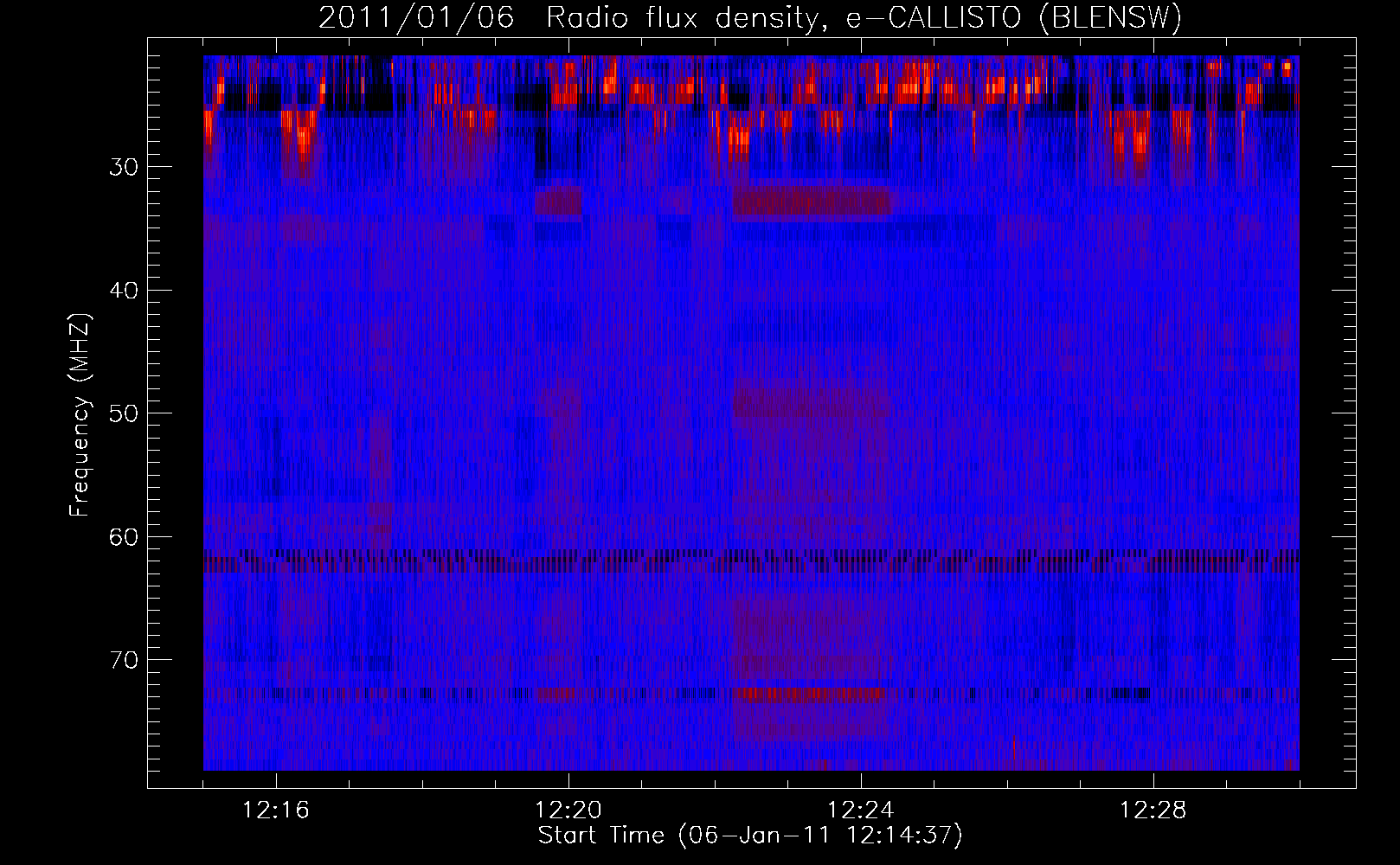The image size is (1400, 865).
Task: Click the 12:20 time axis label
Action: tap(568, 811)
